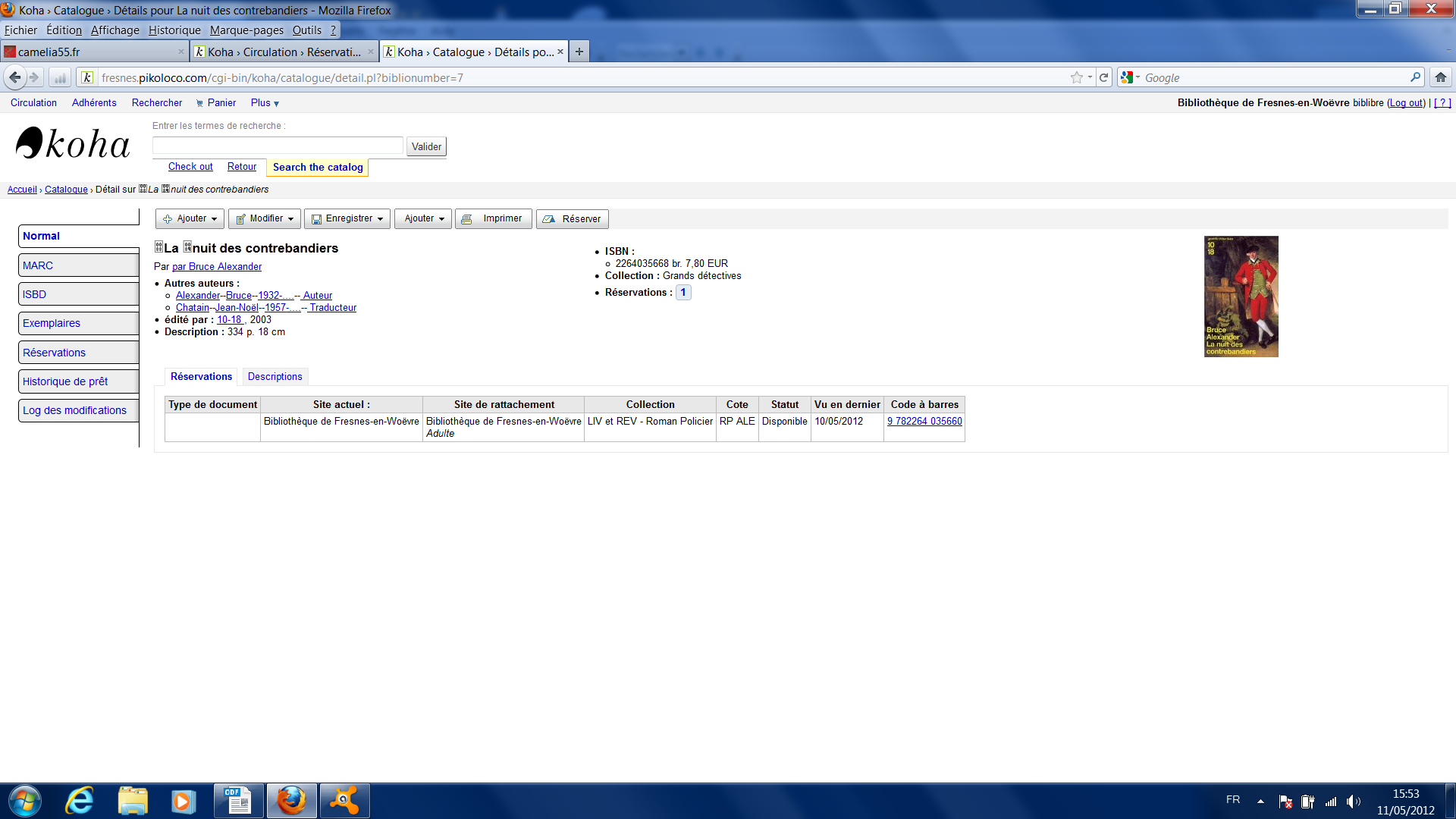Open the Plus dropdown in top navigation
The image size is (1456, 819).
click(x=265, y=103)
